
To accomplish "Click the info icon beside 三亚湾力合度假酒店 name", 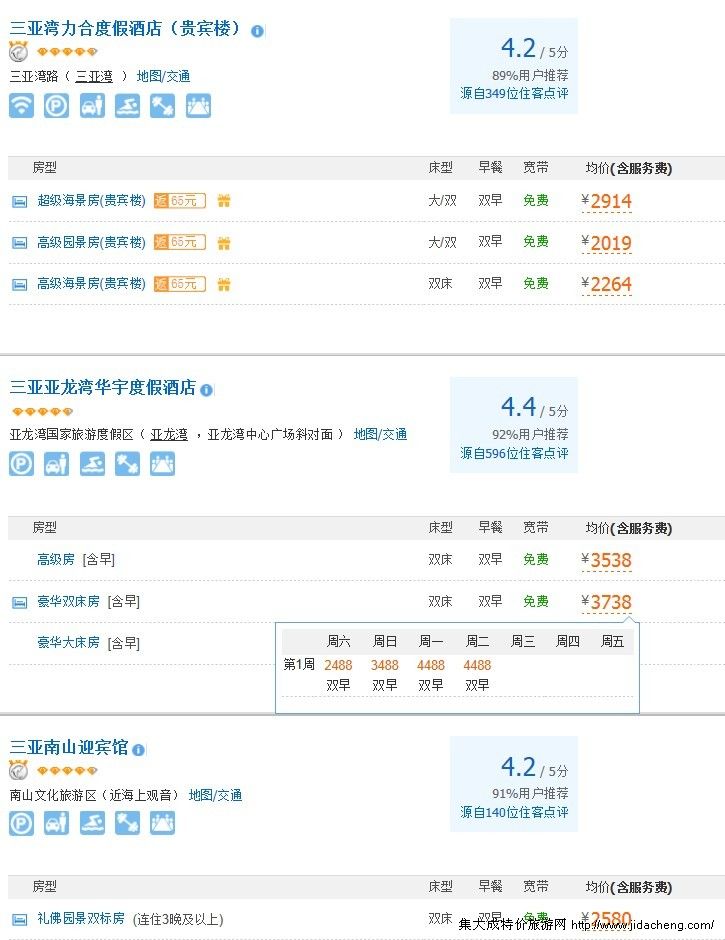I will (257, 30).
